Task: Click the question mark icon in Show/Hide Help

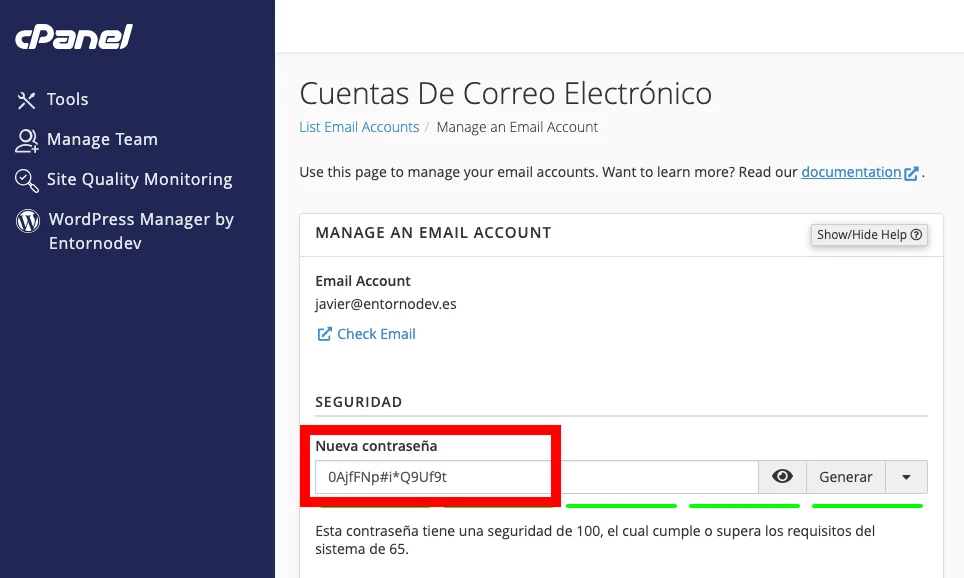Action: coord(915,235)
